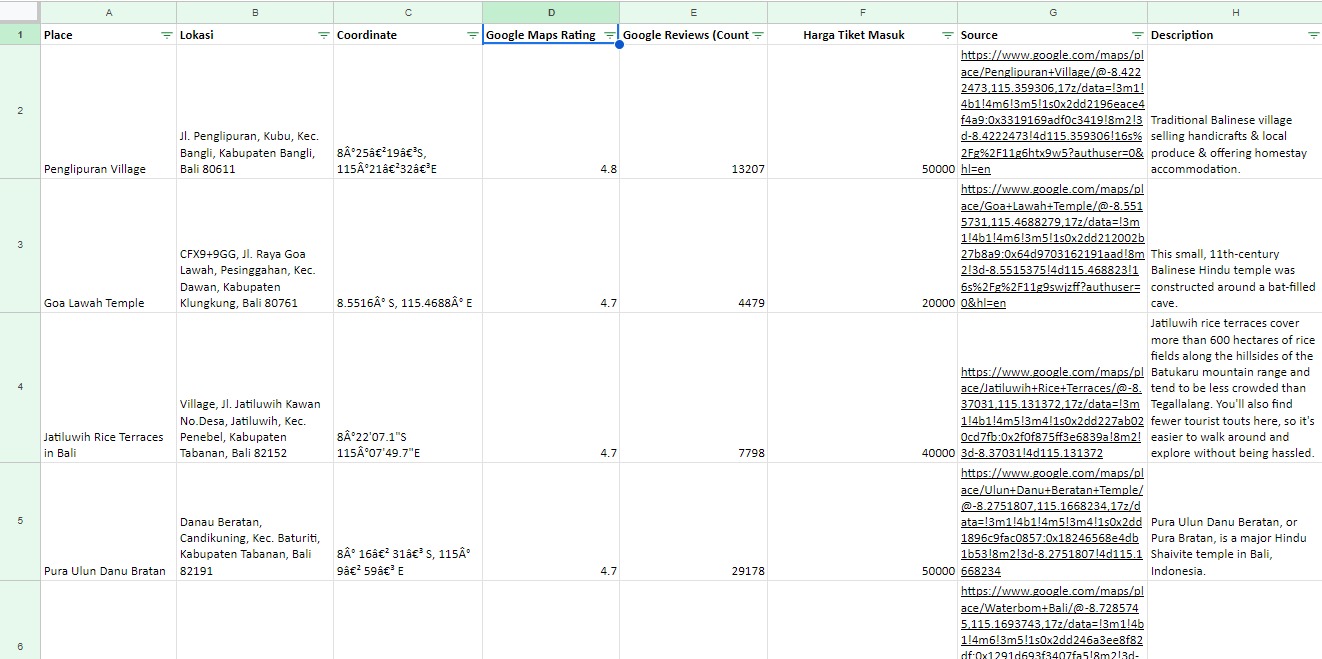The height and width of the screenshot is (659, 1322).
Task: Select row 2 header
Action: [20, 112]
